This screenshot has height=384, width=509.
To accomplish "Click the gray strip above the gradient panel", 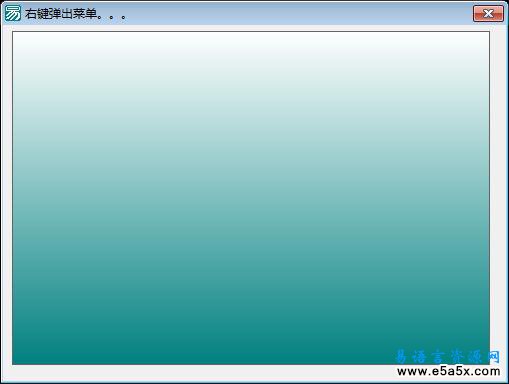I will point(251,28).
